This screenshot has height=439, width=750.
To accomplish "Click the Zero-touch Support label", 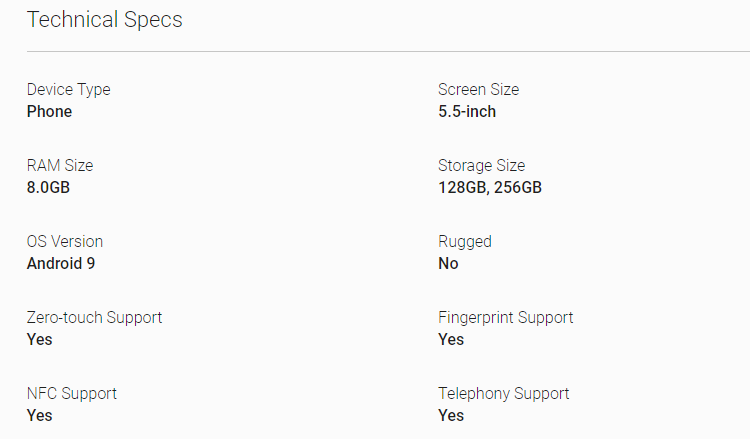I will [94, 318].
